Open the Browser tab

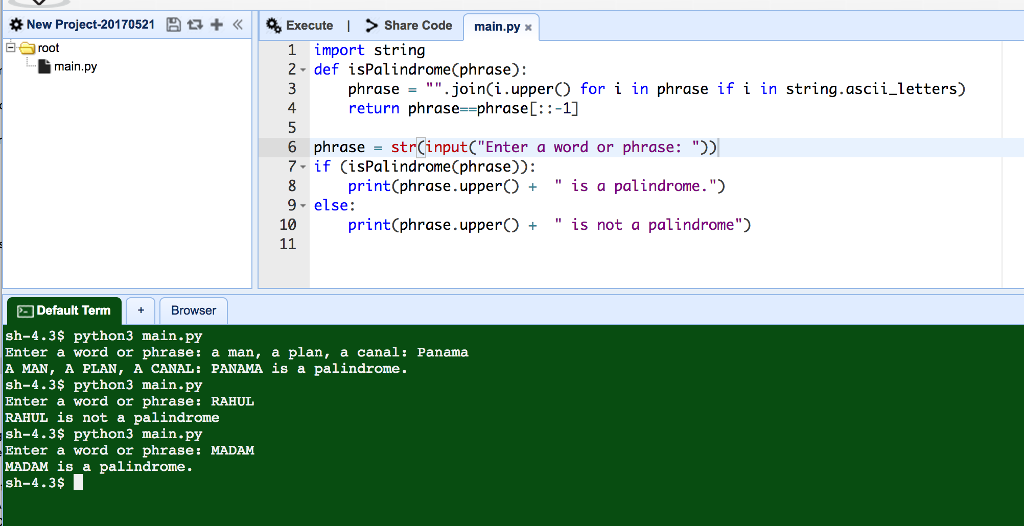click(x=193, y=311)
